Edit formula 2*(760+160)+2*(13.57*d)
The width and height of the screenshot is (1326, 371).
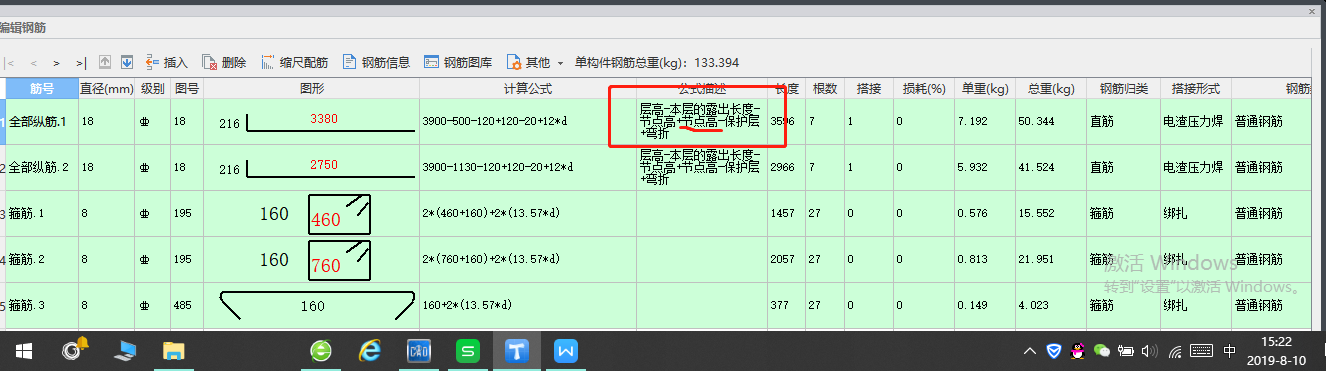(528, 260)
